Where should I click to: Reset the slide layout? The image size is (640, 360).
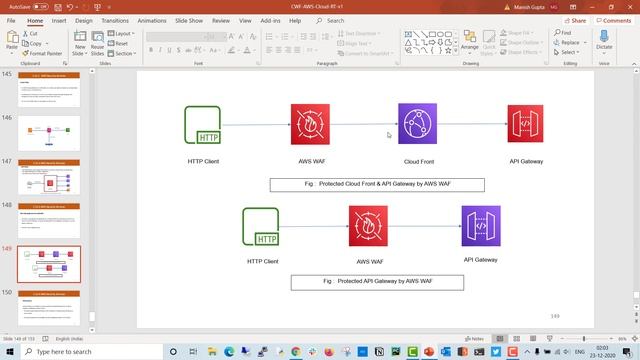[118, 43]
